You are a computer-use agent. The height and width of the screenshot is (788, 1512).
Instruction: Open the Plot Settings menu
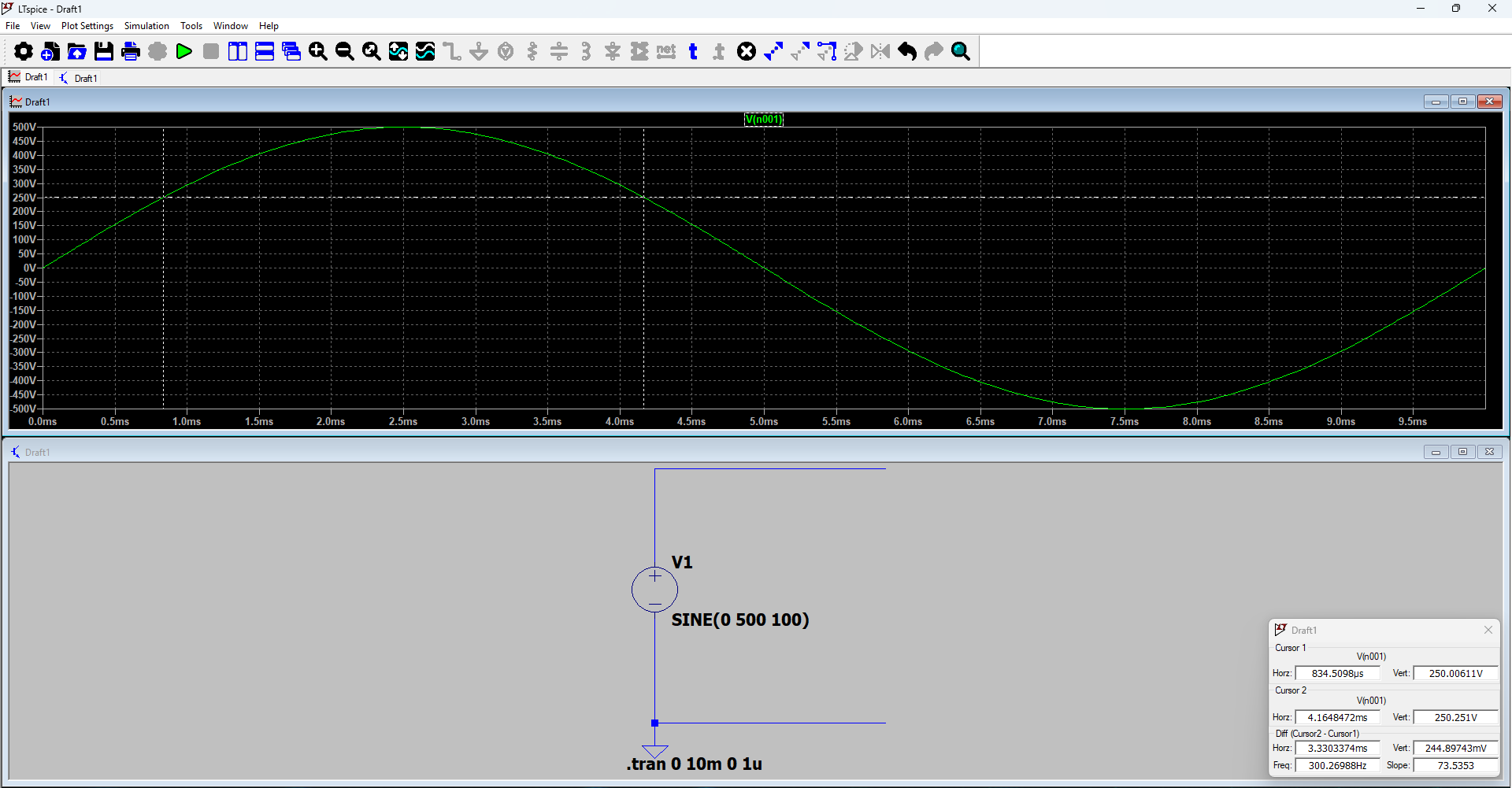(x=87, y=26)
